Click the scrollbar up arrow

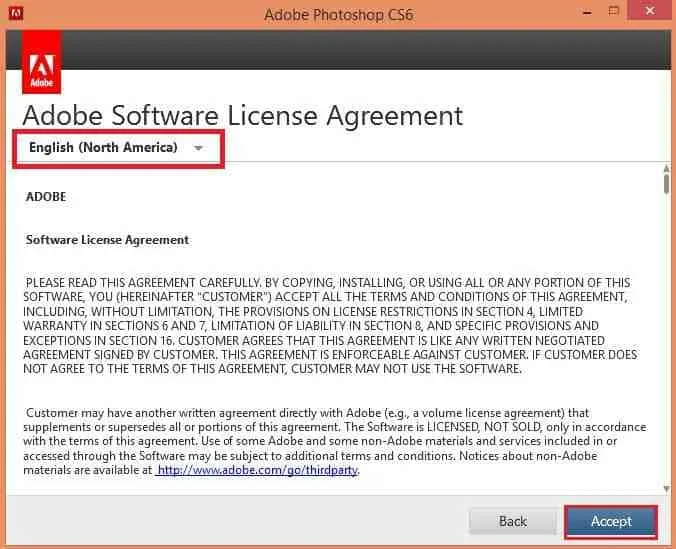(667, 168)
